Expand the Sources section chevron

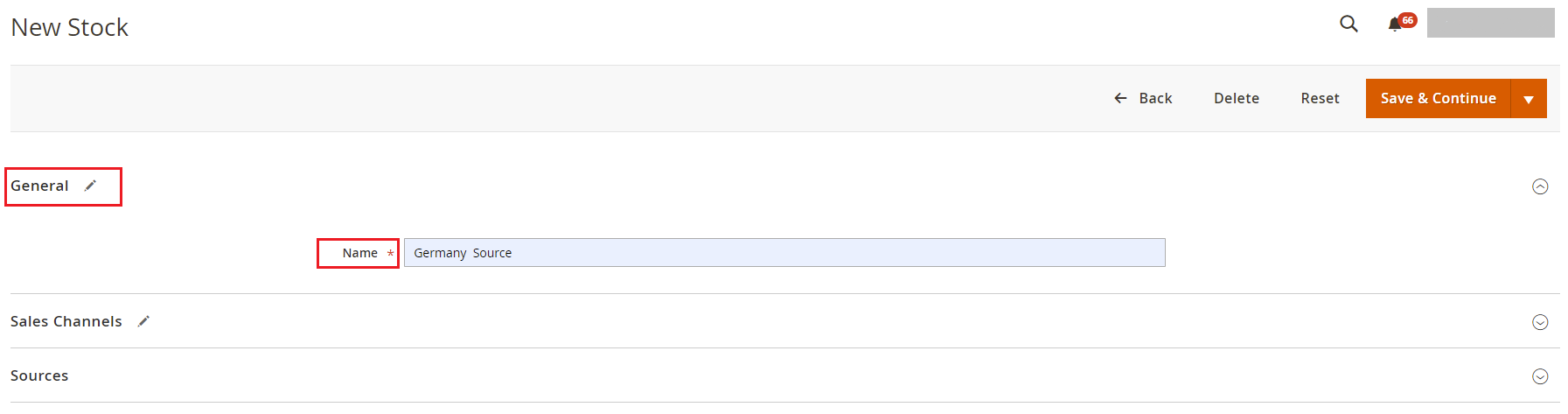click(x=1540, y=376)
